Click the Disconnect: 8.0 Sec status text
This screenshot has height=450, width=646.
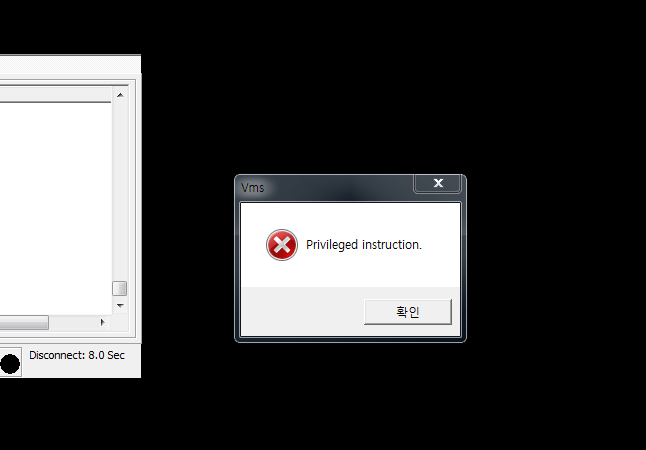tap(77, 355)
